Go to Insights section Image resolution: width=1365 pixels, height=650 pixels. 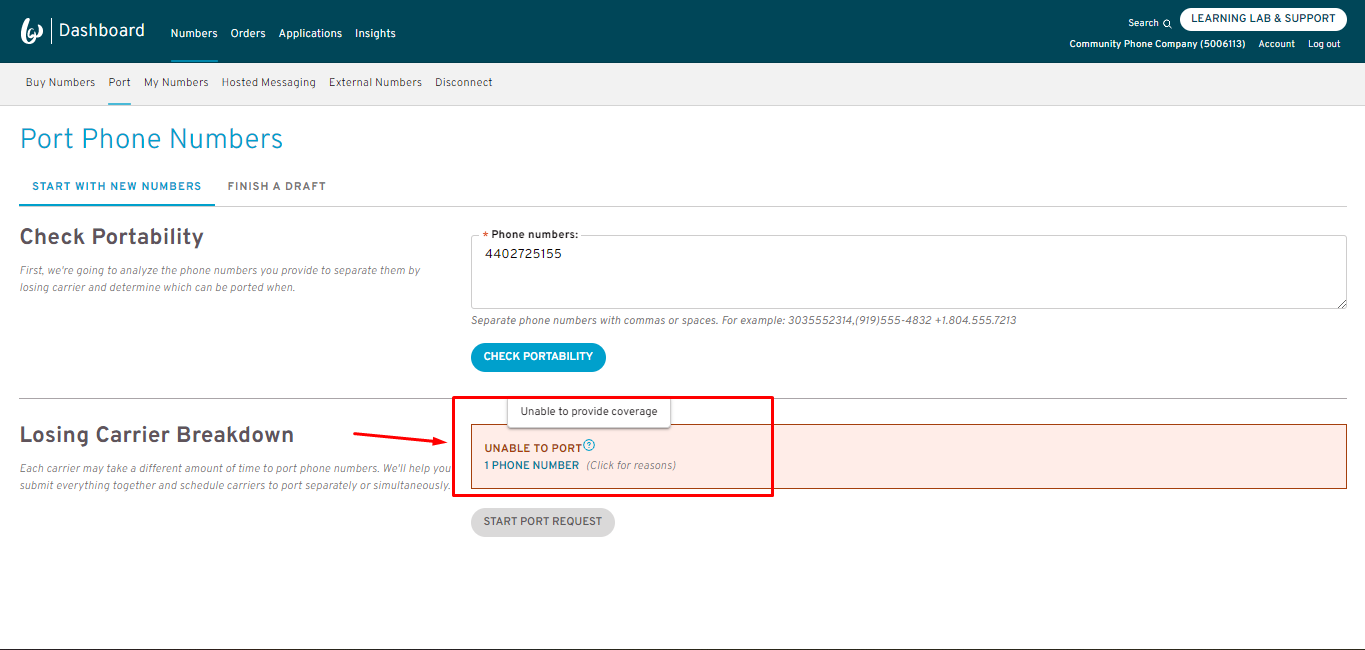coord(375,33)
